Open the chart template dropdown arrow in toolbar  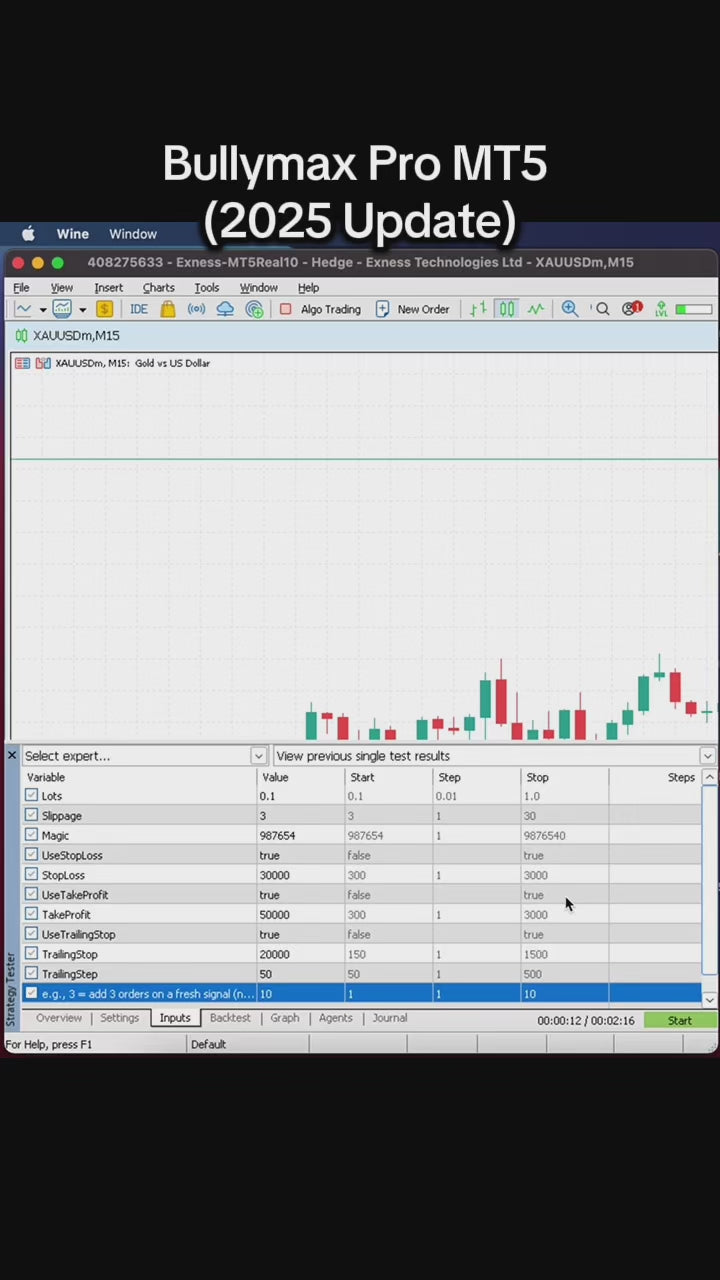[x=82, y=310]
